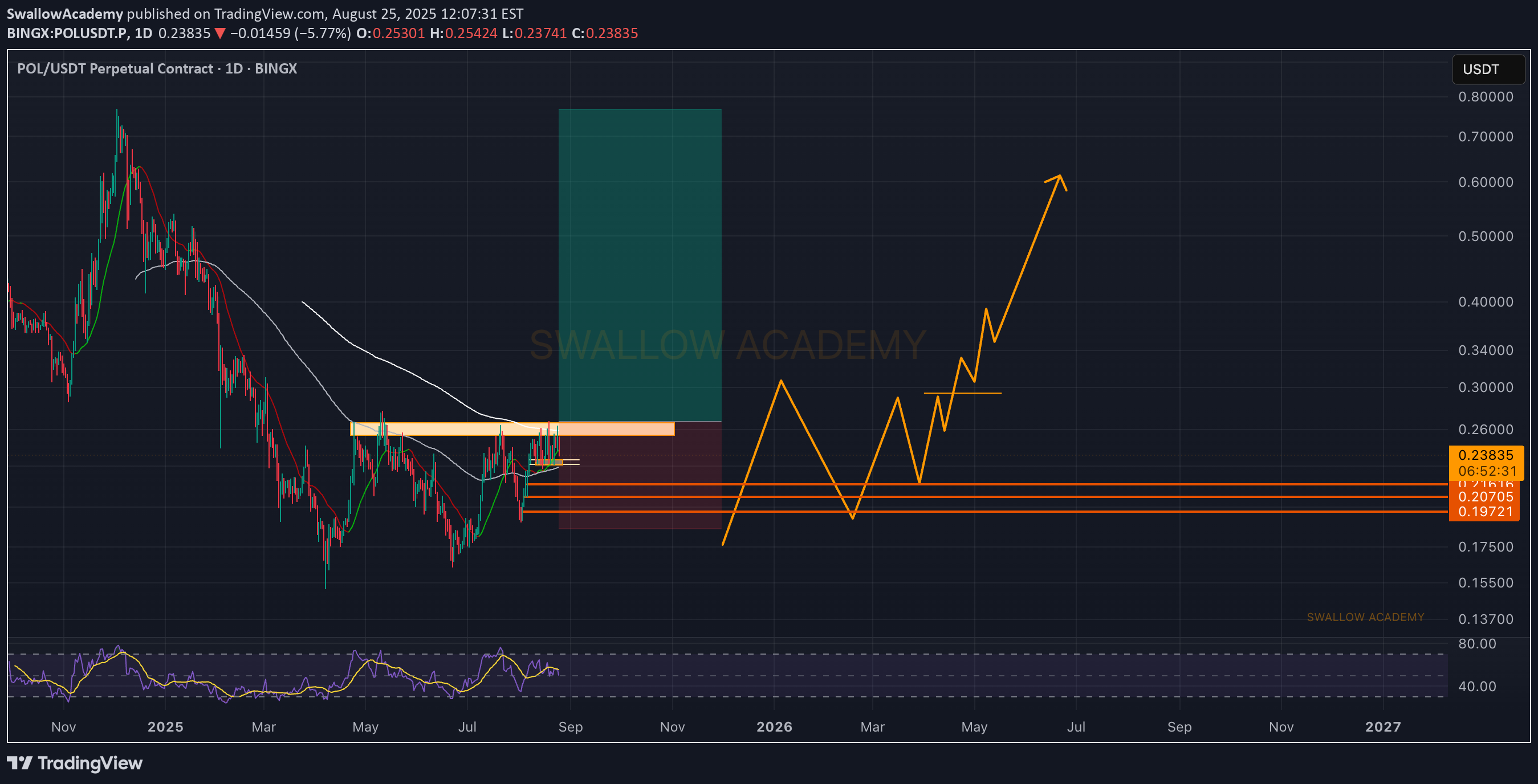This screenshot has width=1538, height=784.
Task: Open the SwallowAcademy author name
Action: pos(64,13)
